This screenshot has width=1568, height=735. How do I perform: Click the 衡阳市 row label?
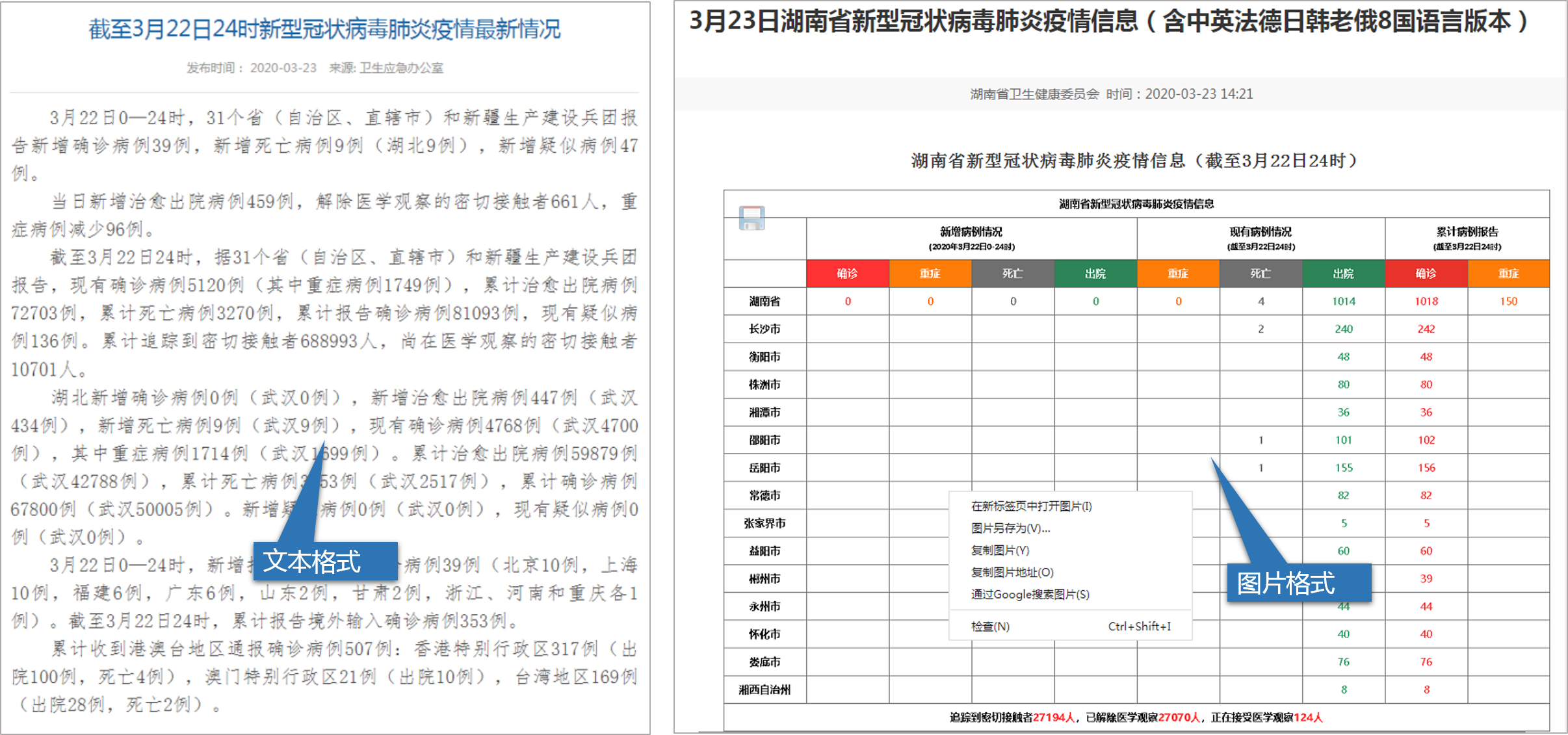pyautogui.click(x=765, y=357)
